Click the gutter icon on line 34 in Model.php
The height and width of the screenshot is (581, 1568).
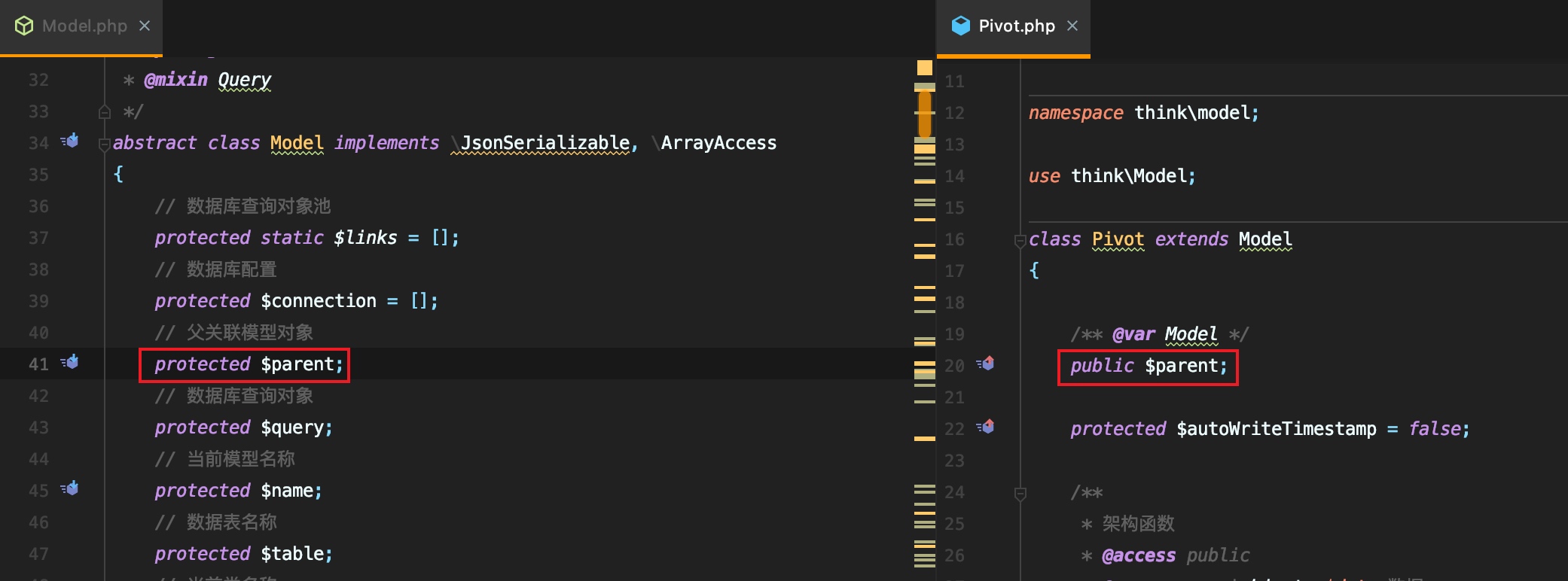[69, 141]
